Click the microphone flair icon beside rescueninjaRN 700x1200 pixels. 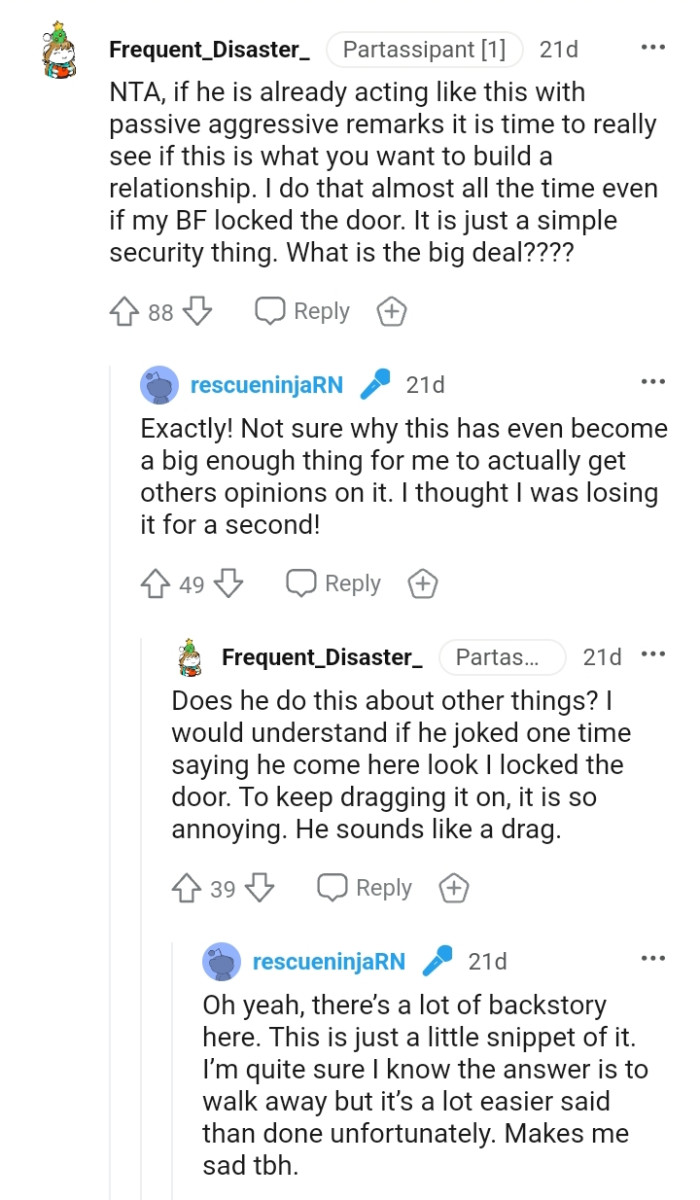pyautogui.click(x=380, y=383)
